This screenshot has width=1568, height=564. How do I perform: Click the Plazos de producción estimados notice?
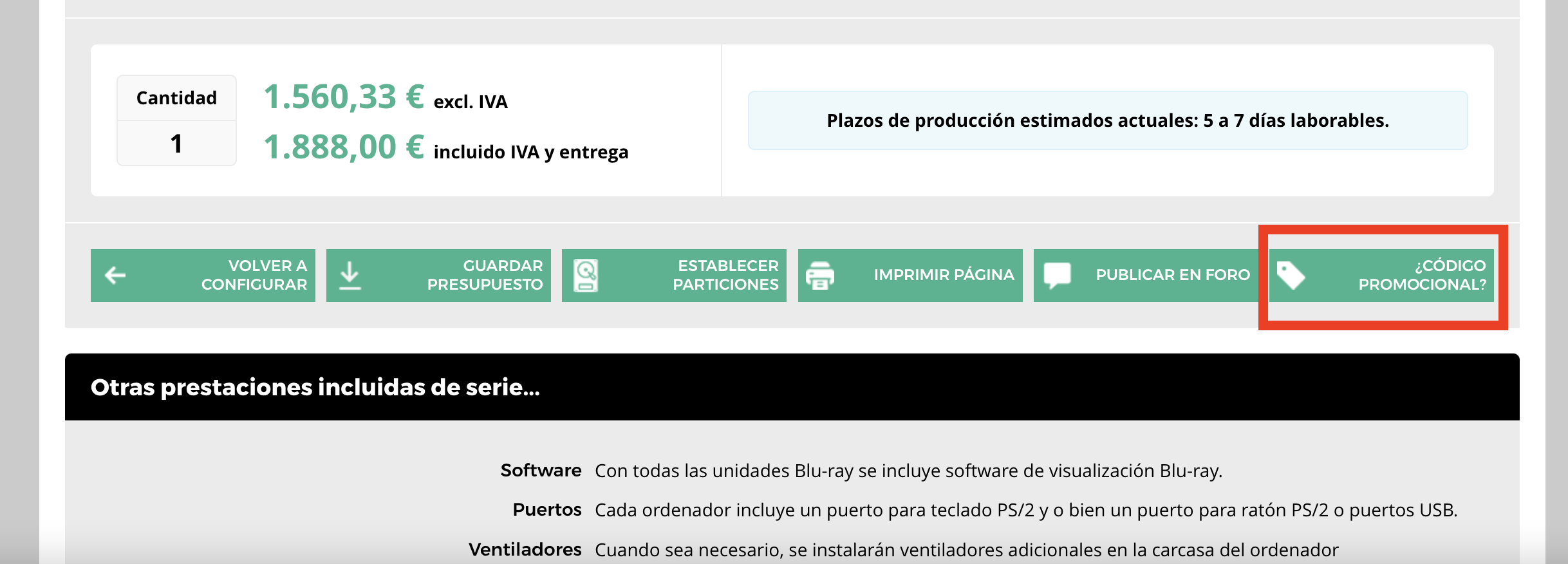pyautogui.click(x=1108, y=120)
